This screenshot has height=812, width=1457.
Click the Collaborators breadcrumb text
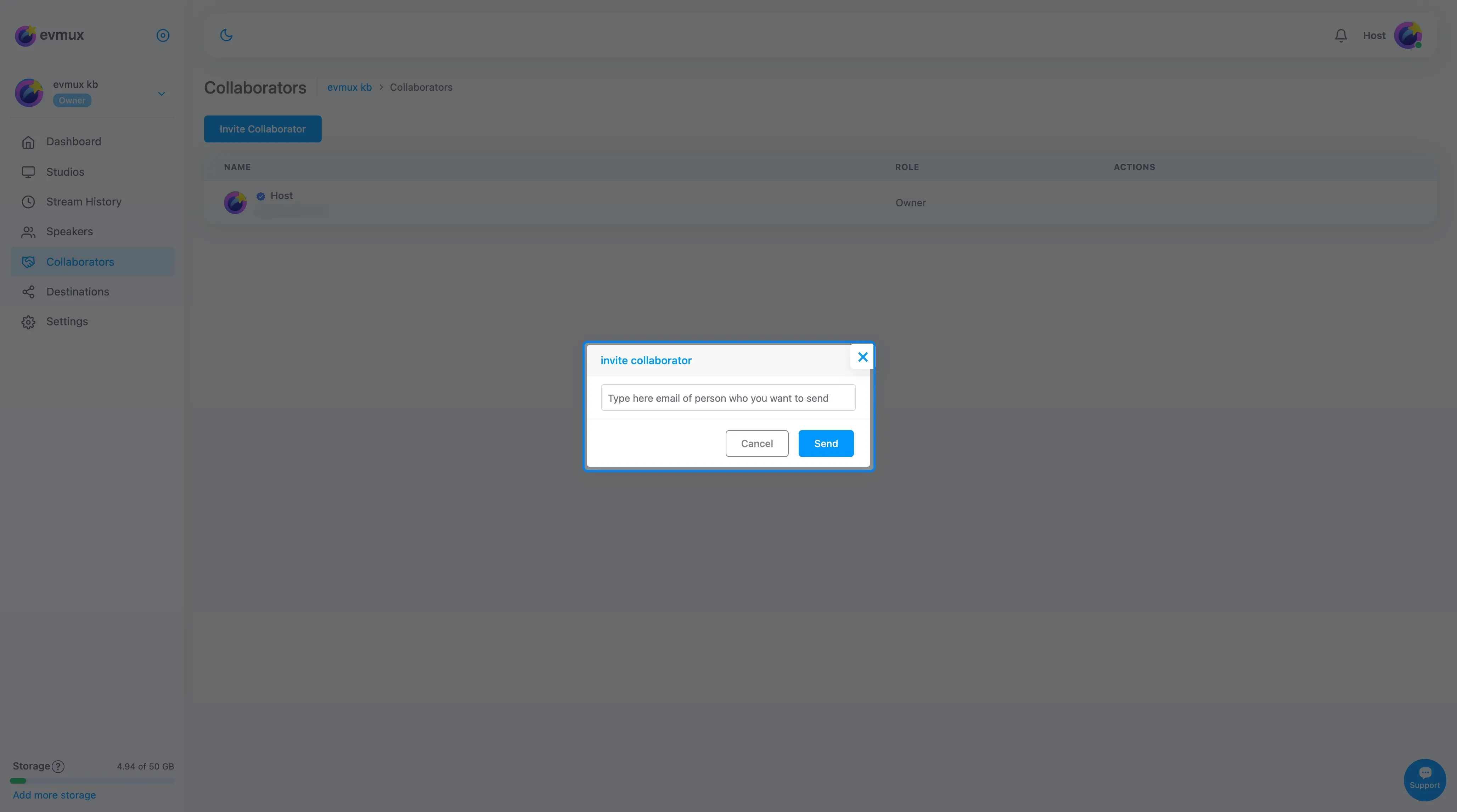(421, 87)
